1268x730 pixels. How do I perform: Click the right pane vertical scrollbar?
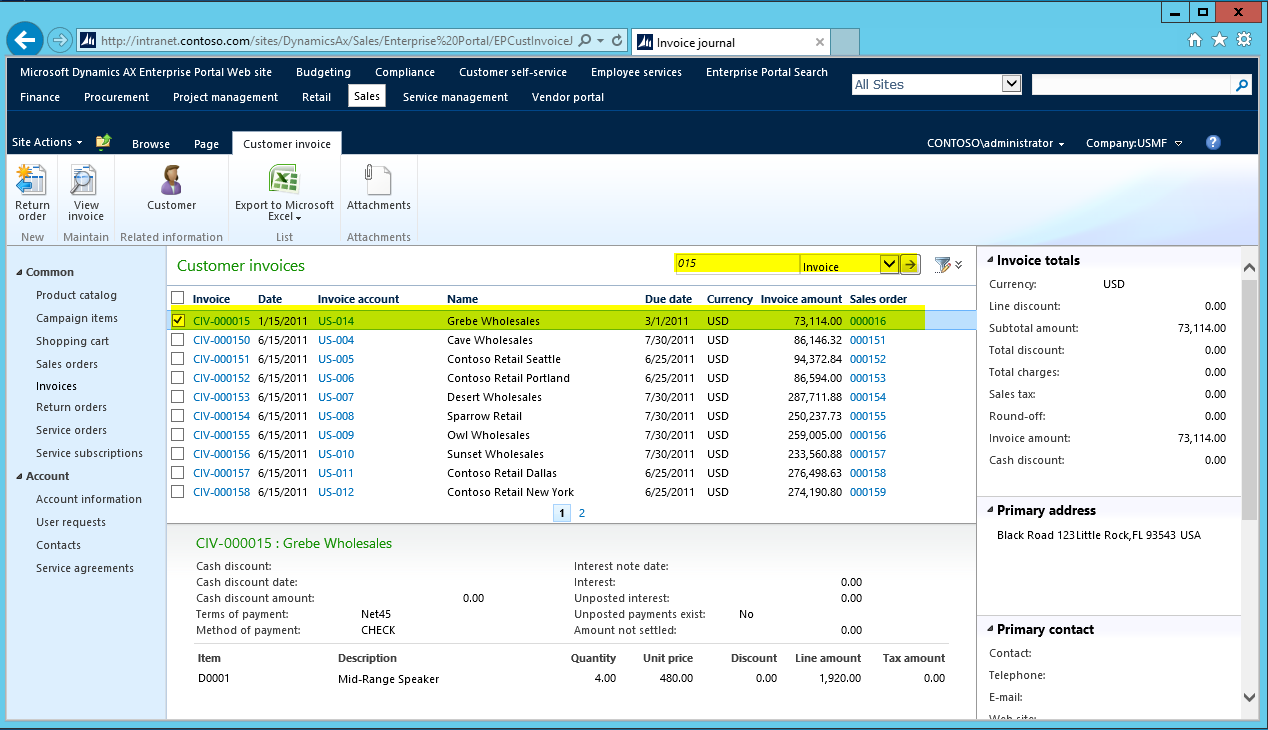coord(1249,400)
